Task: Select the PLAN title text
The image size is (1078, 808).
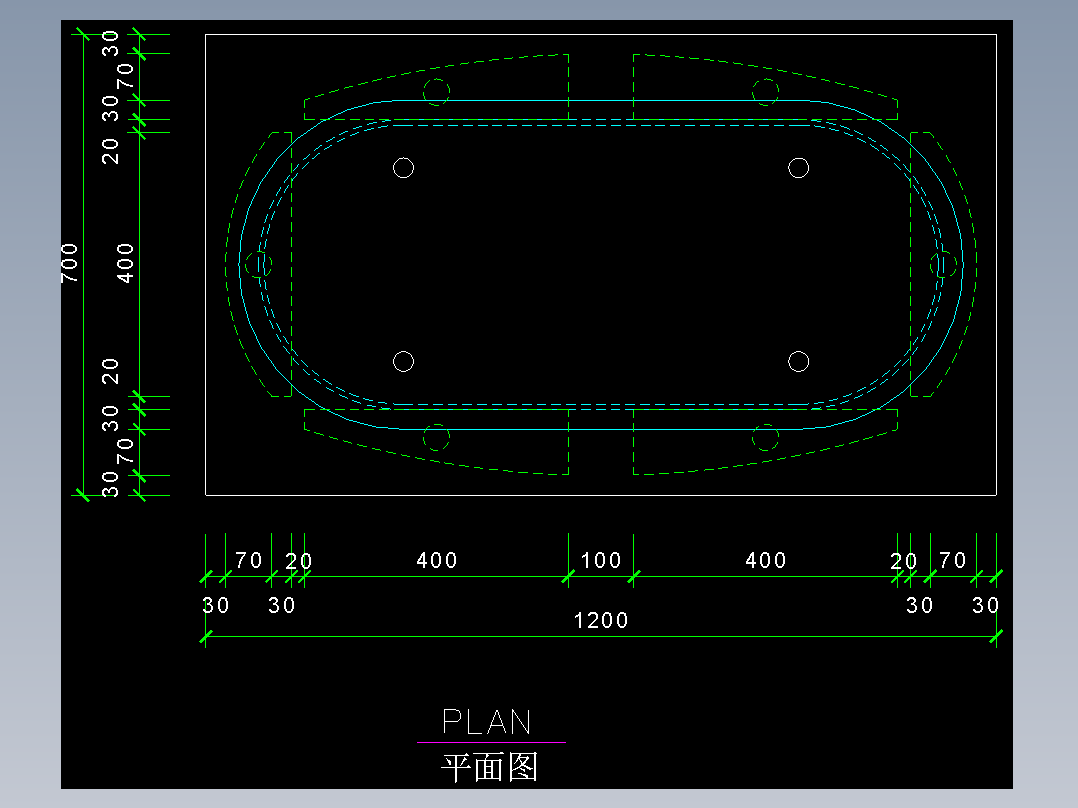Action: pos(487,722)
